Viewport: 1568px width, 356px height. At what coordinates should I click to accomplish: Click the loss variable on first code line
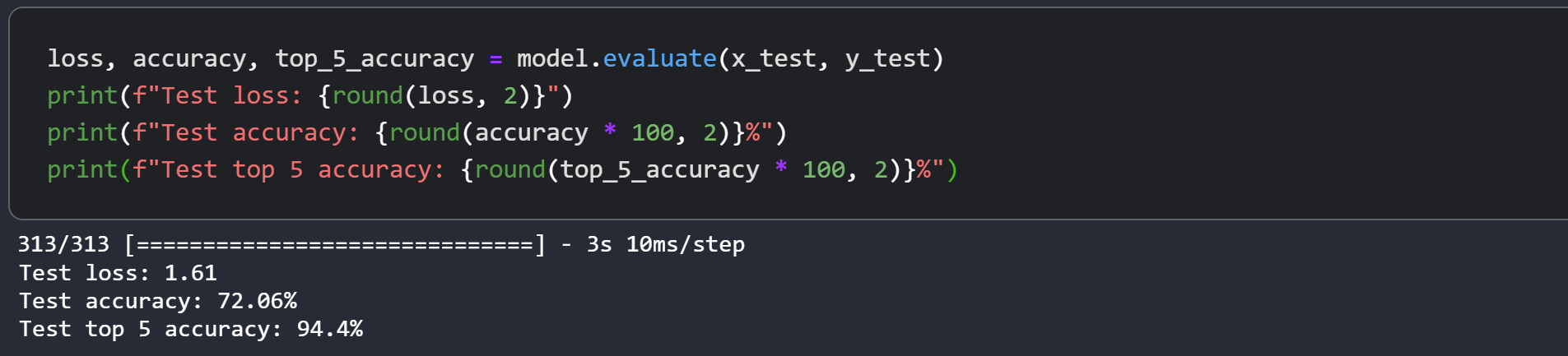tap(75, 59)
